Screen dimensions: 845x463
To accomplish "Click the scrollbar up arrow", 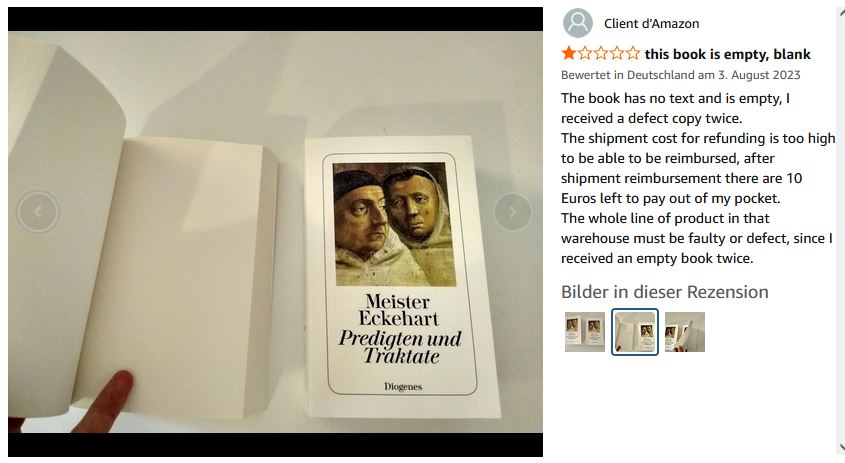I will [x=839, y=11].
